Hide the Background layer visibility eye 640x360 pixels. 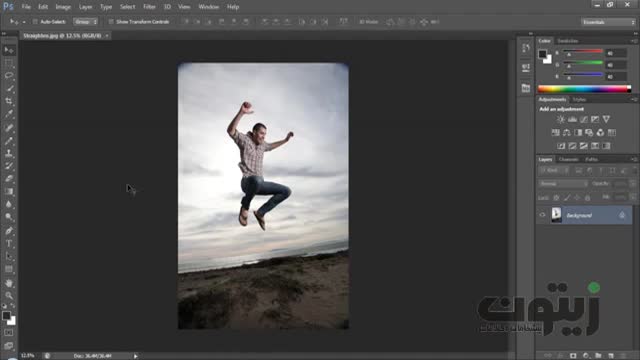click(542, 215)
